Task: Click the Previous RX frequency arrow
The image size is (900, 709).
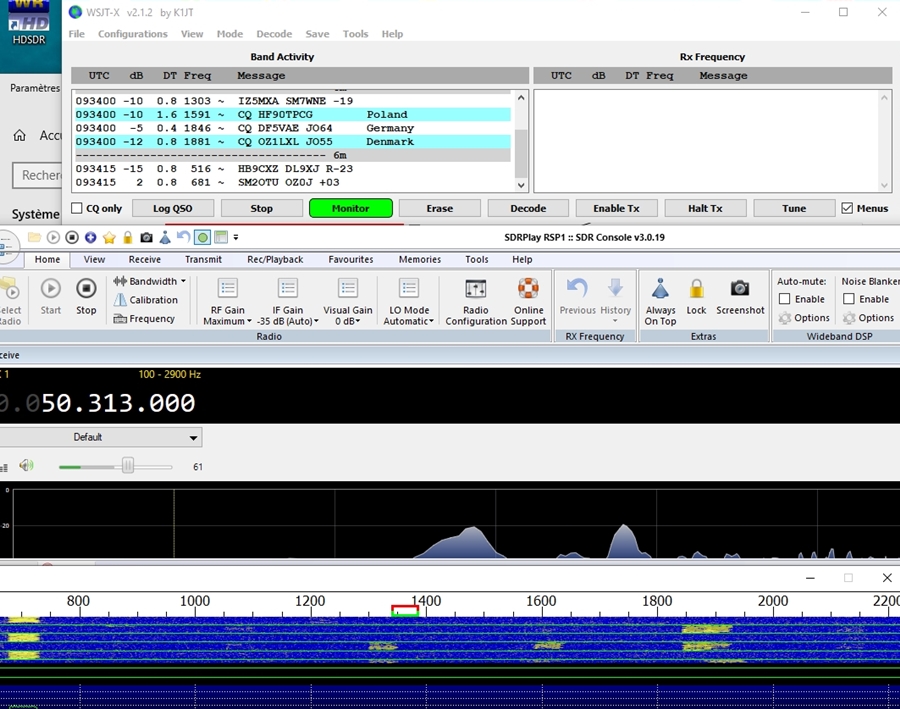Action: 577,296
